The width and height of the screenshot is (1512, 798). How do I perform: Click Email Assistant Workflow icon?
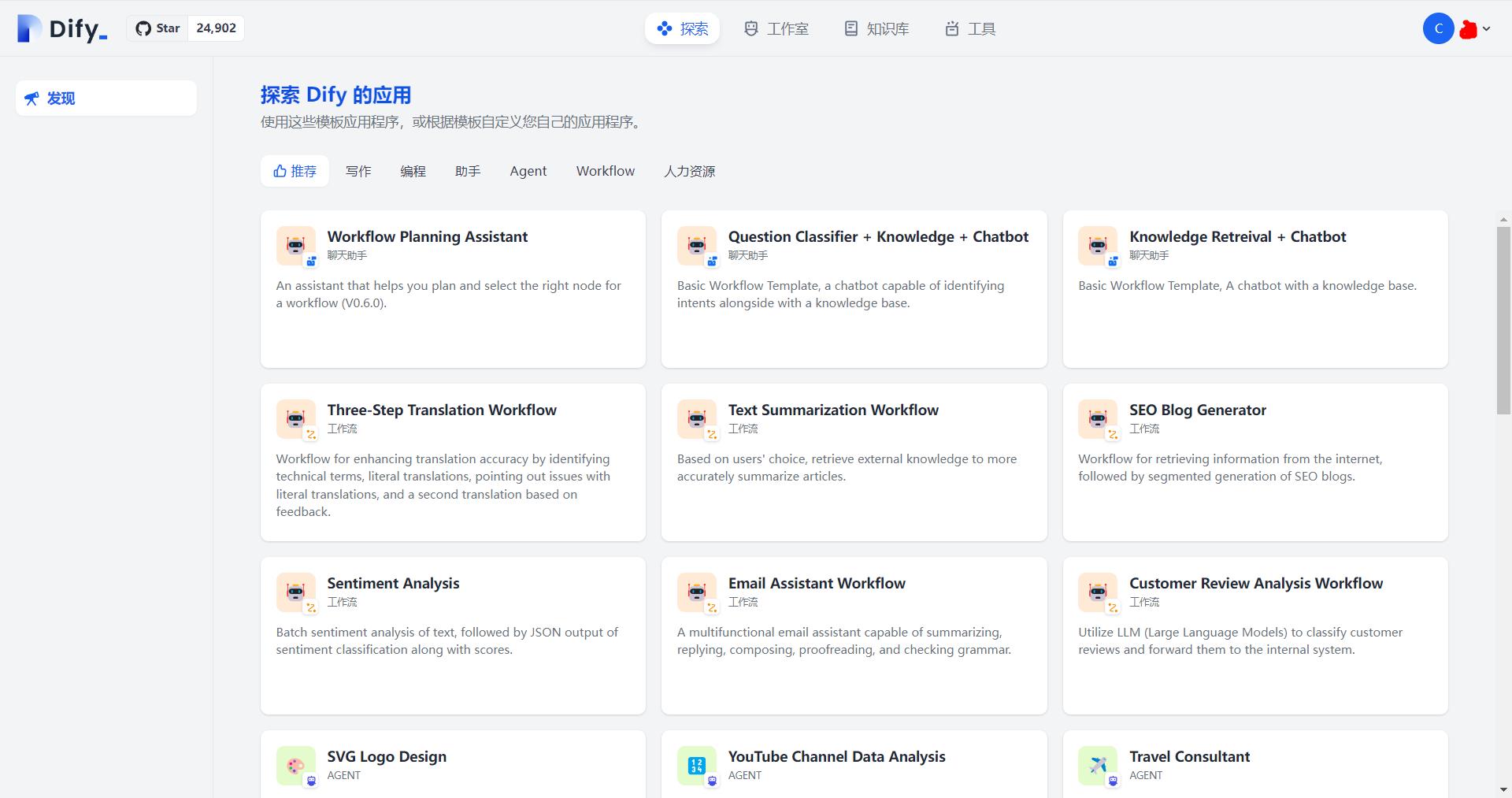point(697,592)
